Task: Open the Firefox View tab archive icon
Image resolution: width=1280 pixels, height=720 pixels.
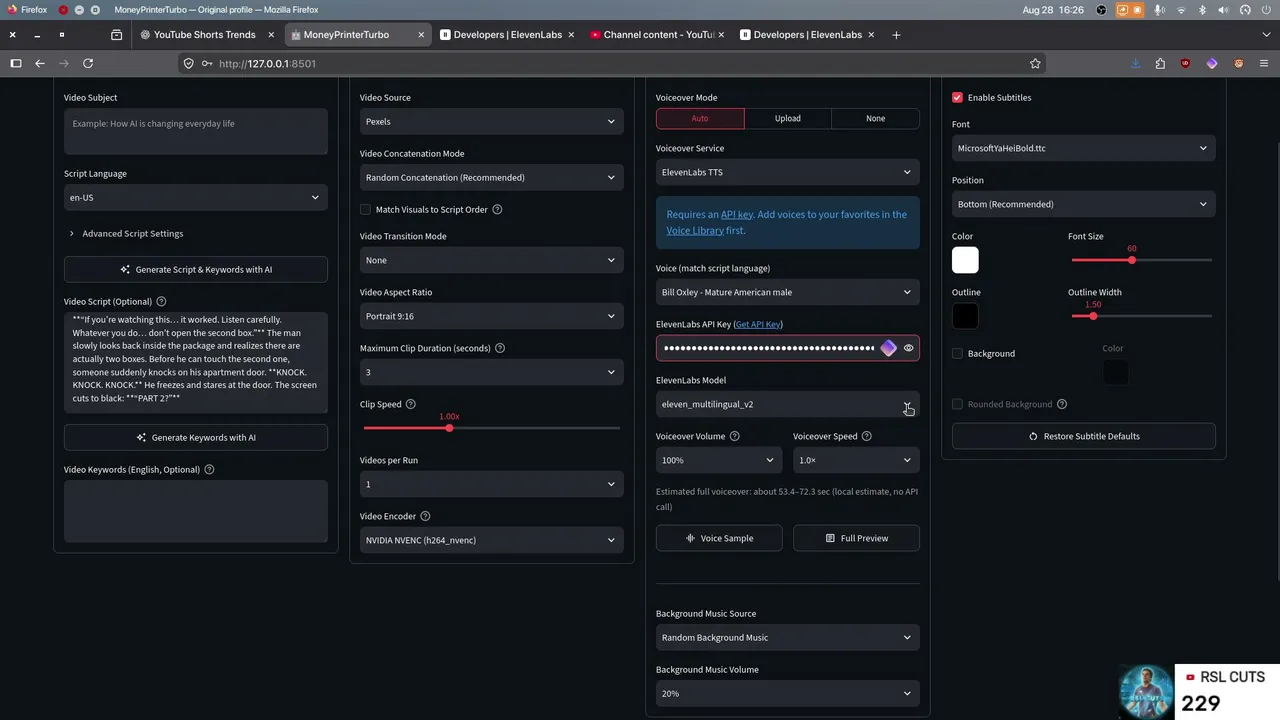Action: point(116,35)
